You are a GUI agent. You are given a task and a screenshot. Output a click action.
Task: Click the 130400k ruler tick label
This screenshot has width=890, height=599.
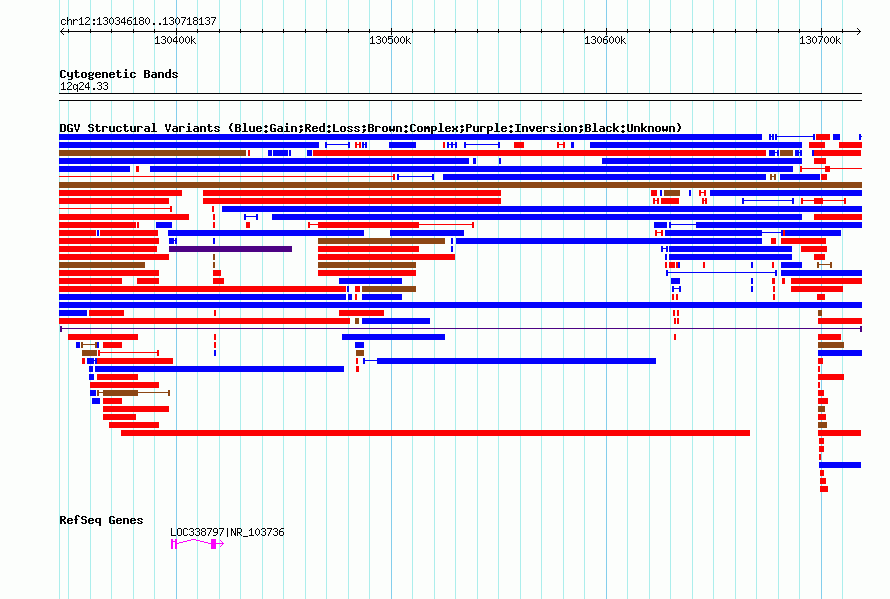coord(175,40)
